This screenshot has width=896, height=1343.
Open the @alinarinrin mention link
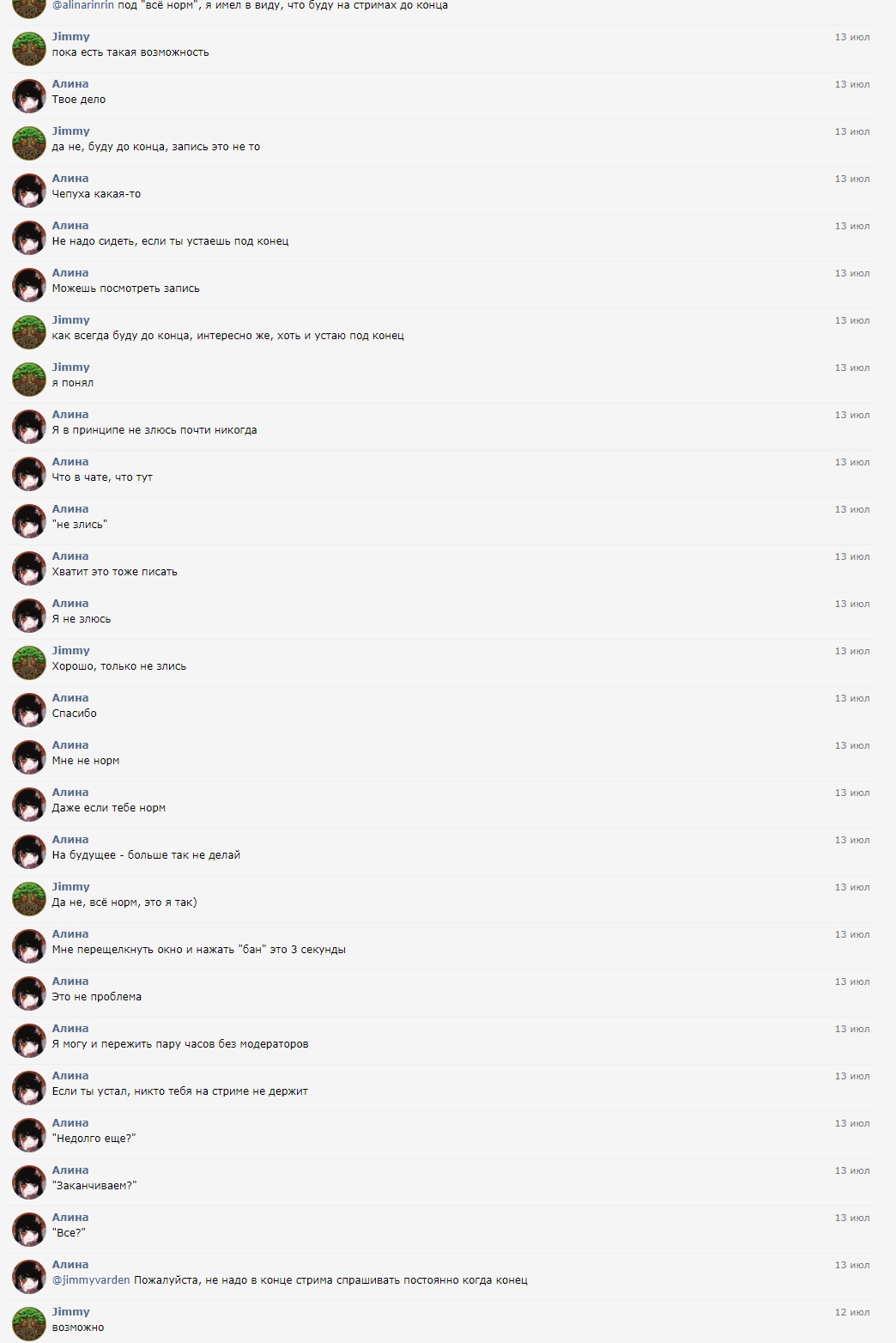click(x=82, y=5)
